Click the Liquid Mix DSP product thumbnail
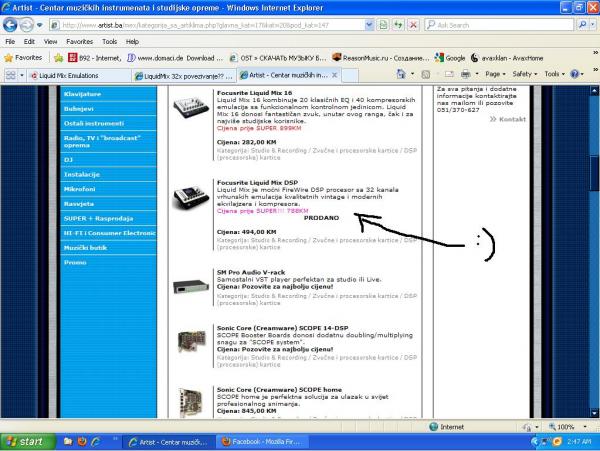Screen dimensions: 600x451 pos(191,197)
